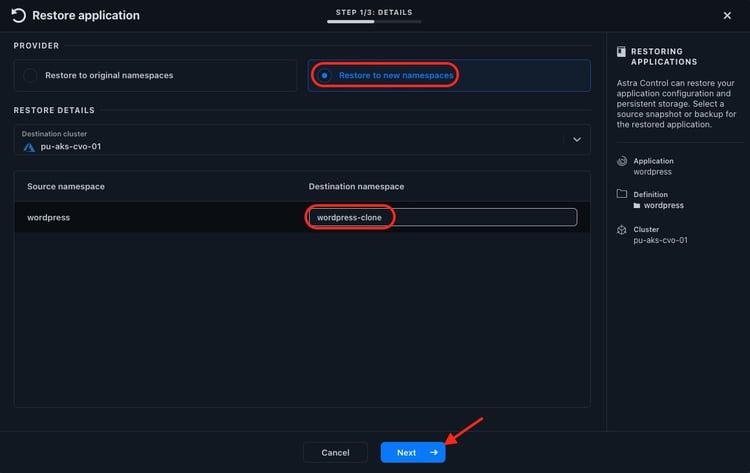The height and width of the screenshot is (473, 750).
Task: Select Restore to original namespaces radio
Action: click(31, 75)
